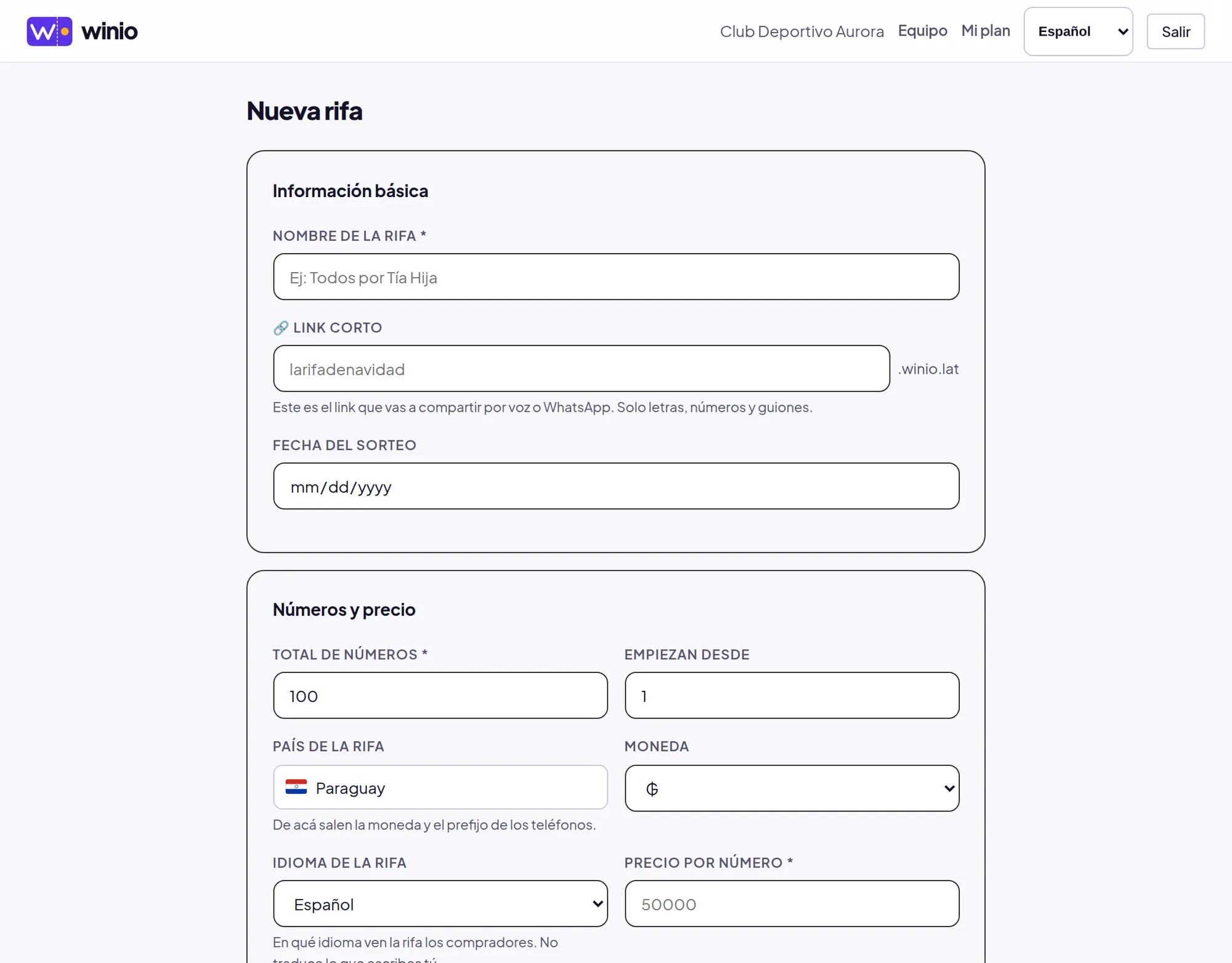Open the Equipo menu item
1232x963 pixels.
pyautogui.click(x=922, y=31)
